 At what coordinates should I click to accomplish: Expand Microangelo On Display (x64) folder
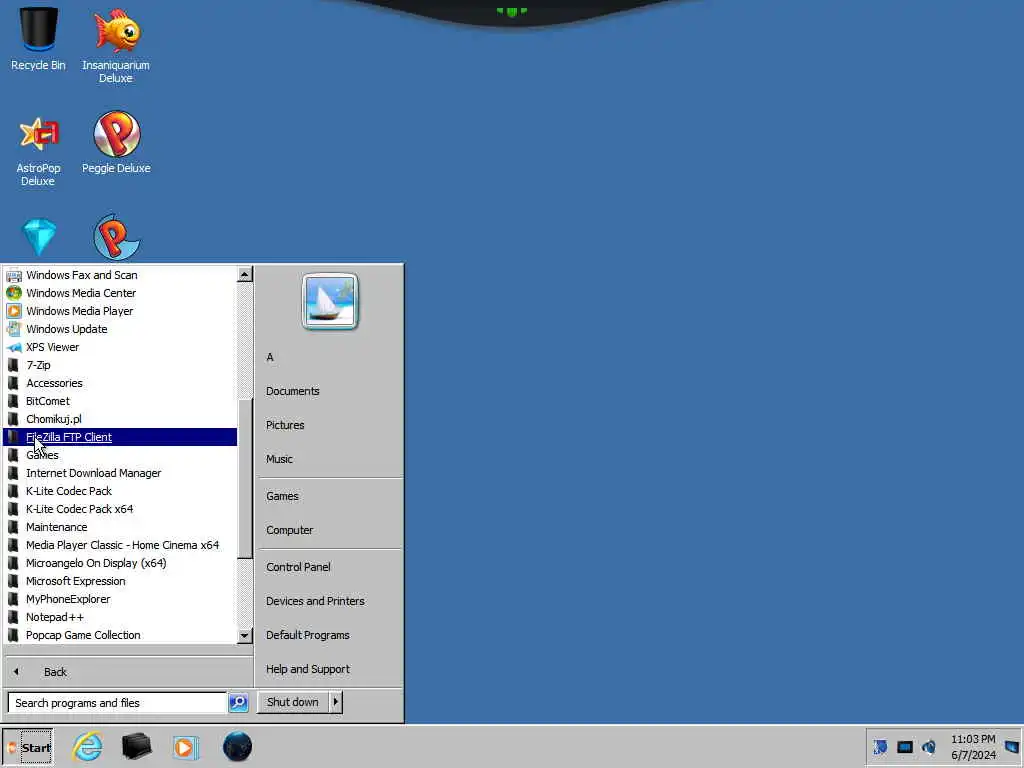coord(120,563)
